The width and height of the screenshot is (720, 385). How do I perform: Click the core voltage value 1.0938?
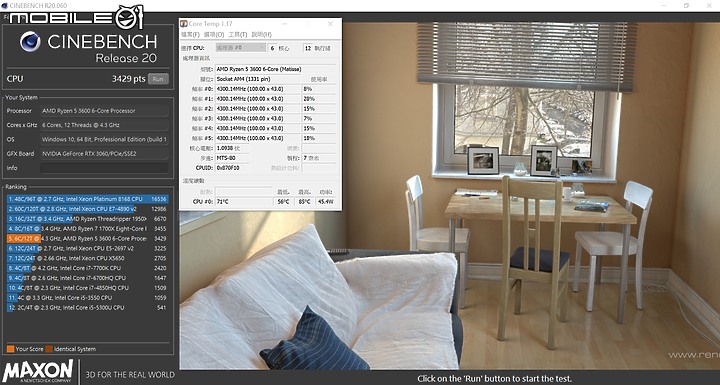pyautogui.click(x=232, y=148)
